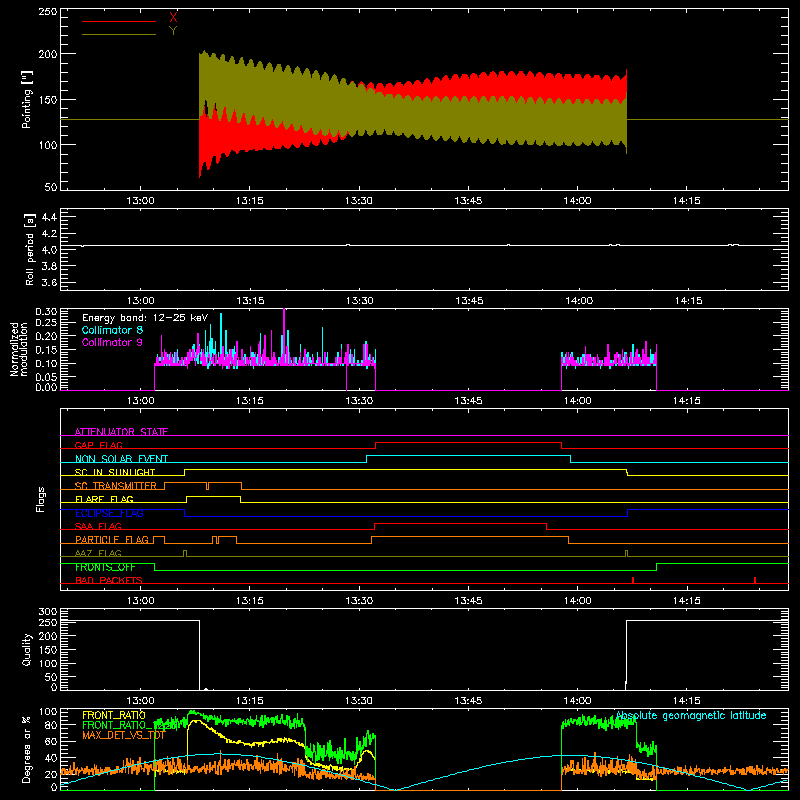Select the BAD_PACKETS flag label
Image resolution: width=800 pixels, height=800 pixels.
click(109, 580)
